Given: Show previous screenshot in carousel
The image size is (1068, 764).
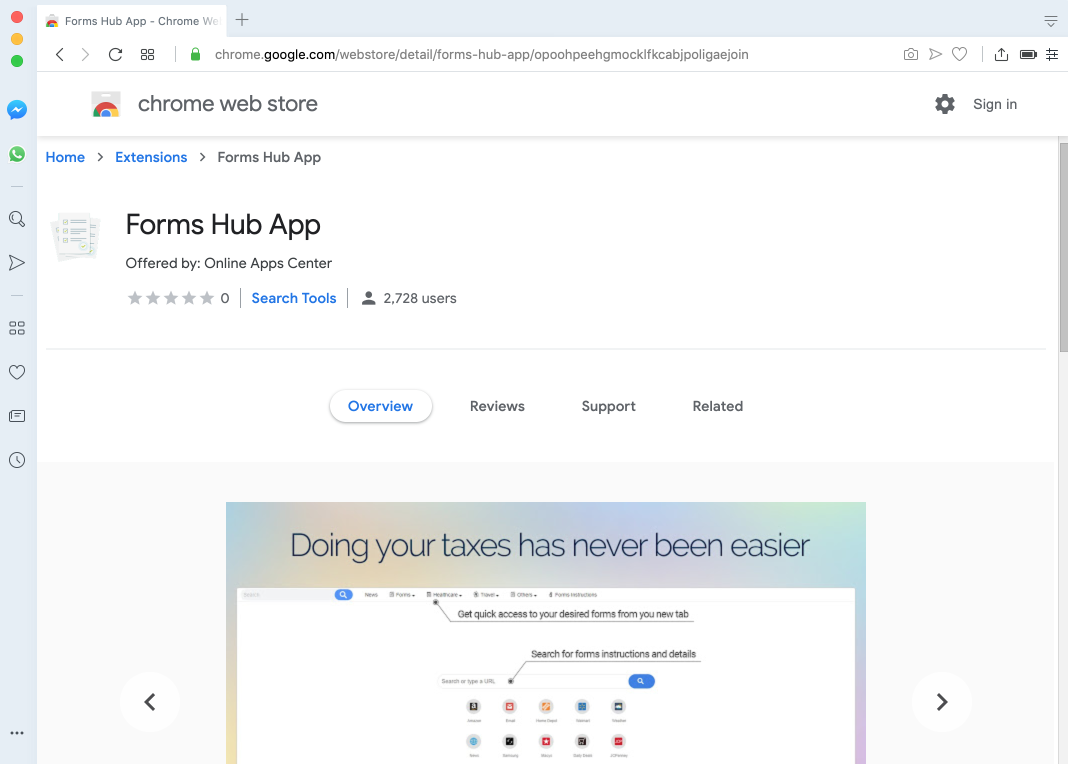Looking at the screenshot, I should click(150, 702).
